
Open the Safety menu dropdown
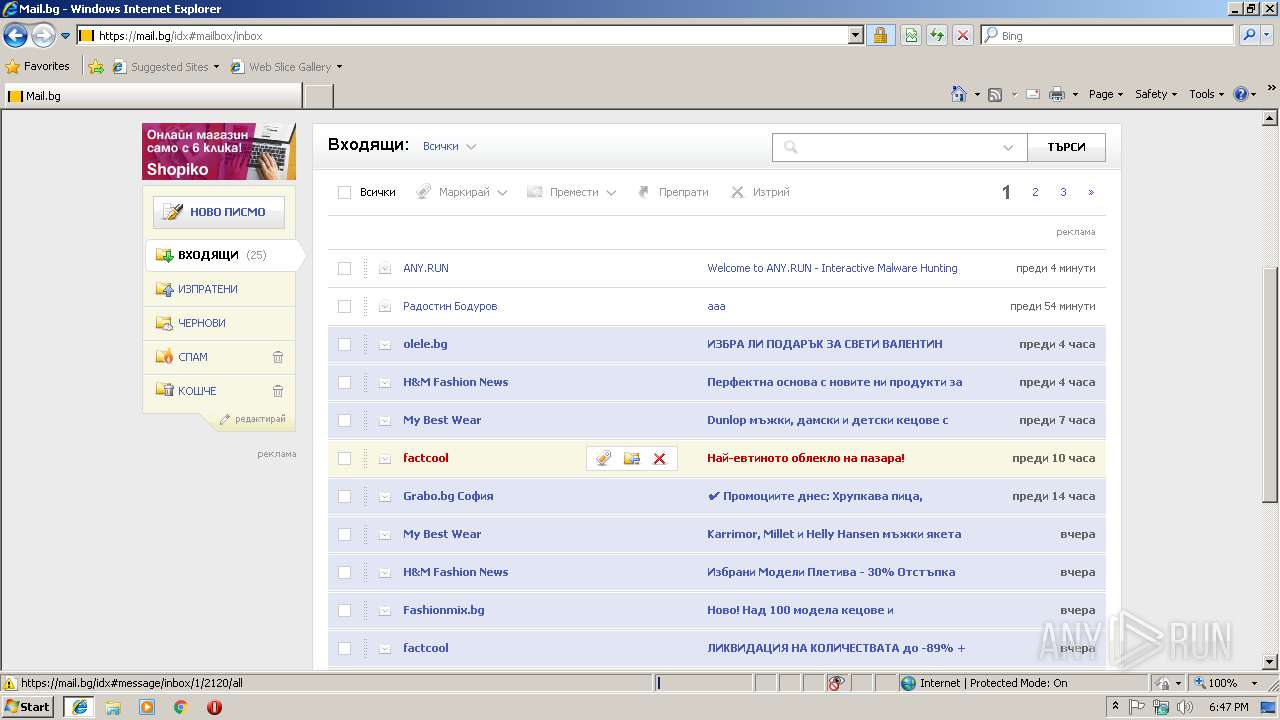point(1156,94)
